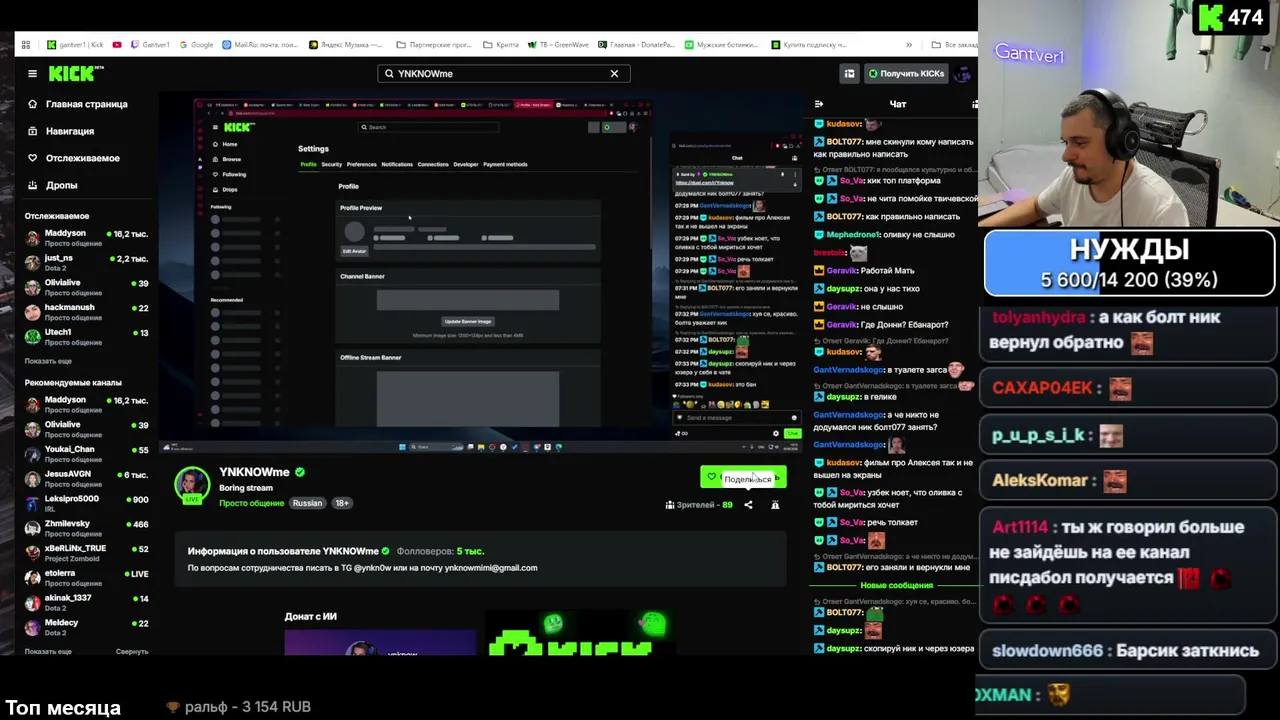This screenshot has width=1280, height=720.
Task: Click YNKNOWme streamer avatar
Action: (x=192, y=484)
